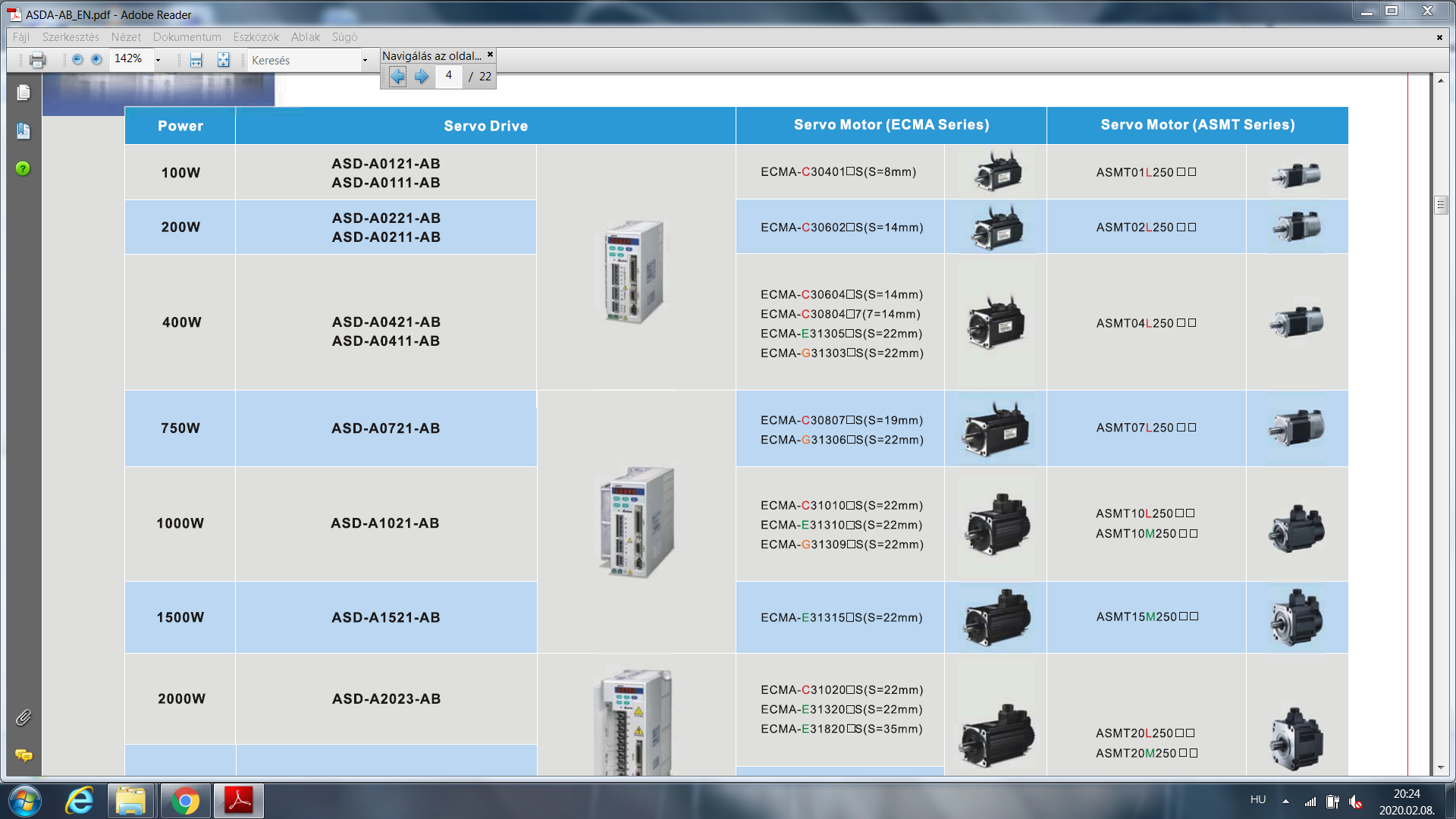Go to previous page with left arrow
This screenshot has width=1456, height=819.
pyautogui.click(x=397, y=76)
